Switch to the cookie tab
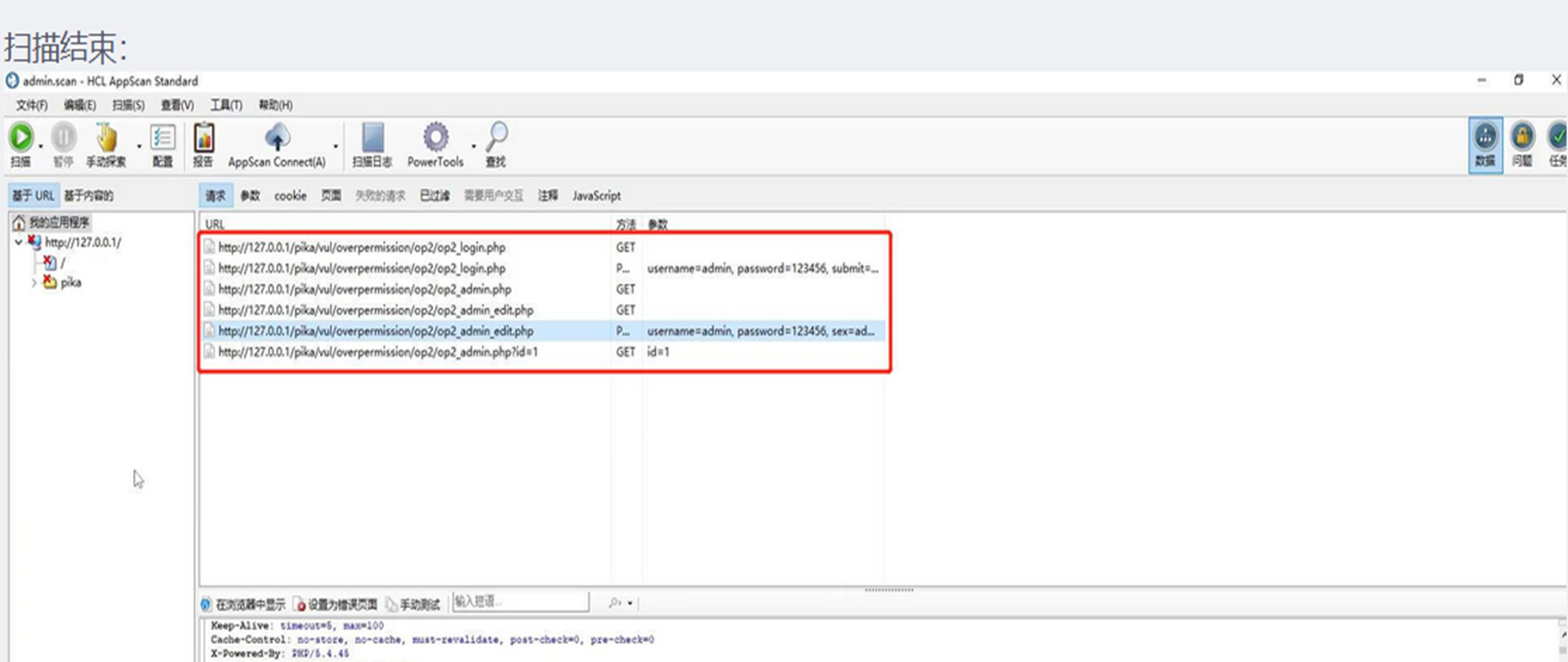 click(290, 195)
